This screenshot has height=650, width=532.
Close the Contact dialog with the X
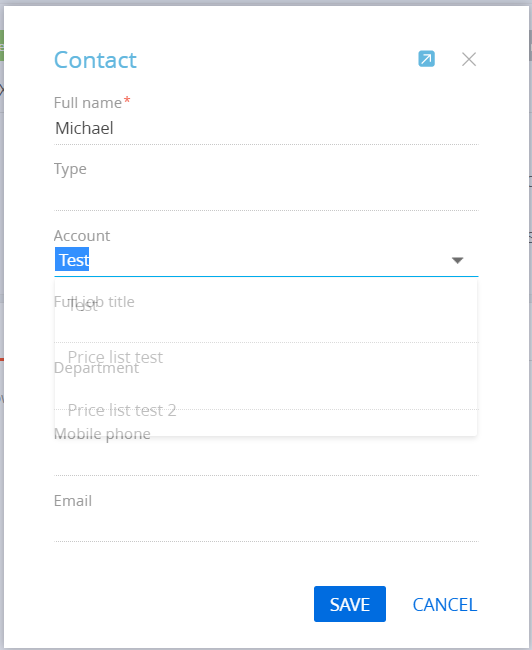point(469,59)
